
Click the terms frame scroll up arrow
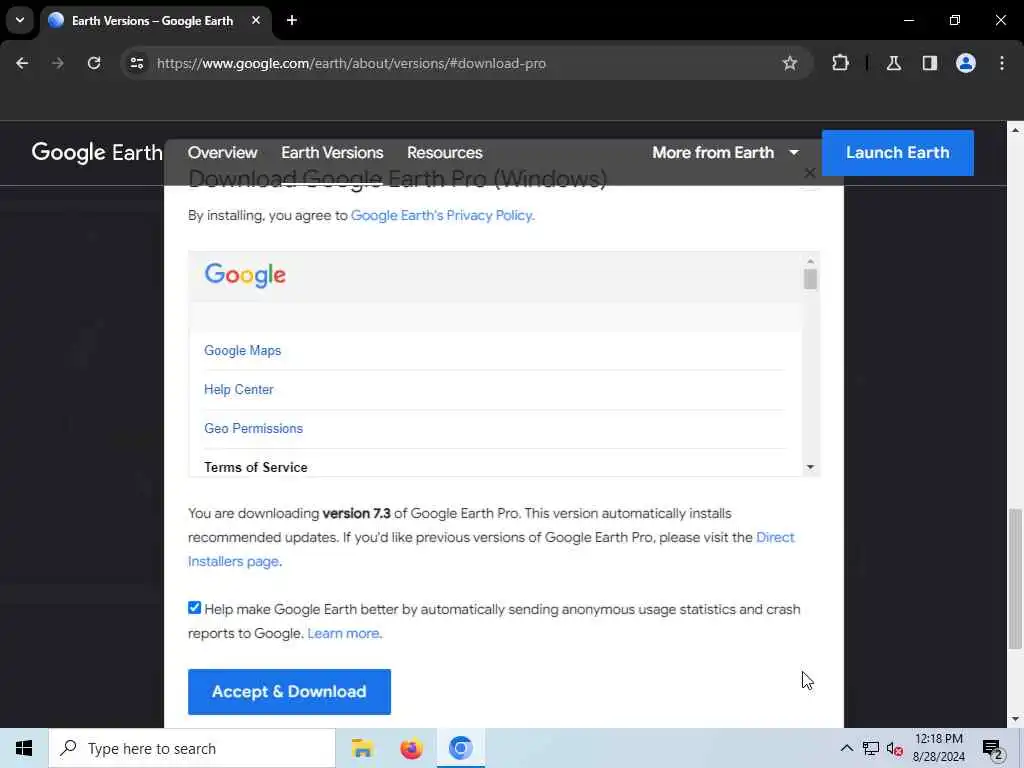pyautogui.click(x=810, y=261)
